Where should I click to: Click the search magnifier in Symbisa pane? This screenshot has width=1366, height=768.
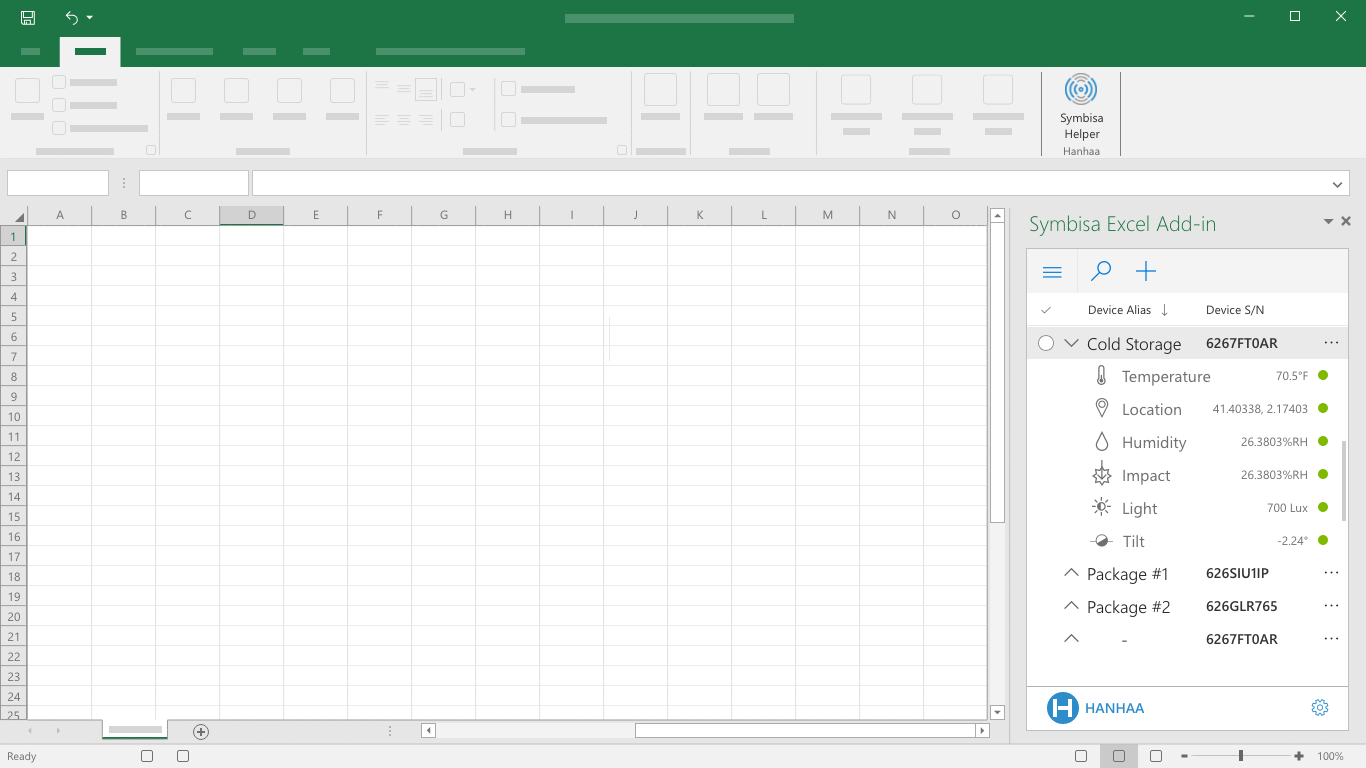click(x=1101, y=271)
